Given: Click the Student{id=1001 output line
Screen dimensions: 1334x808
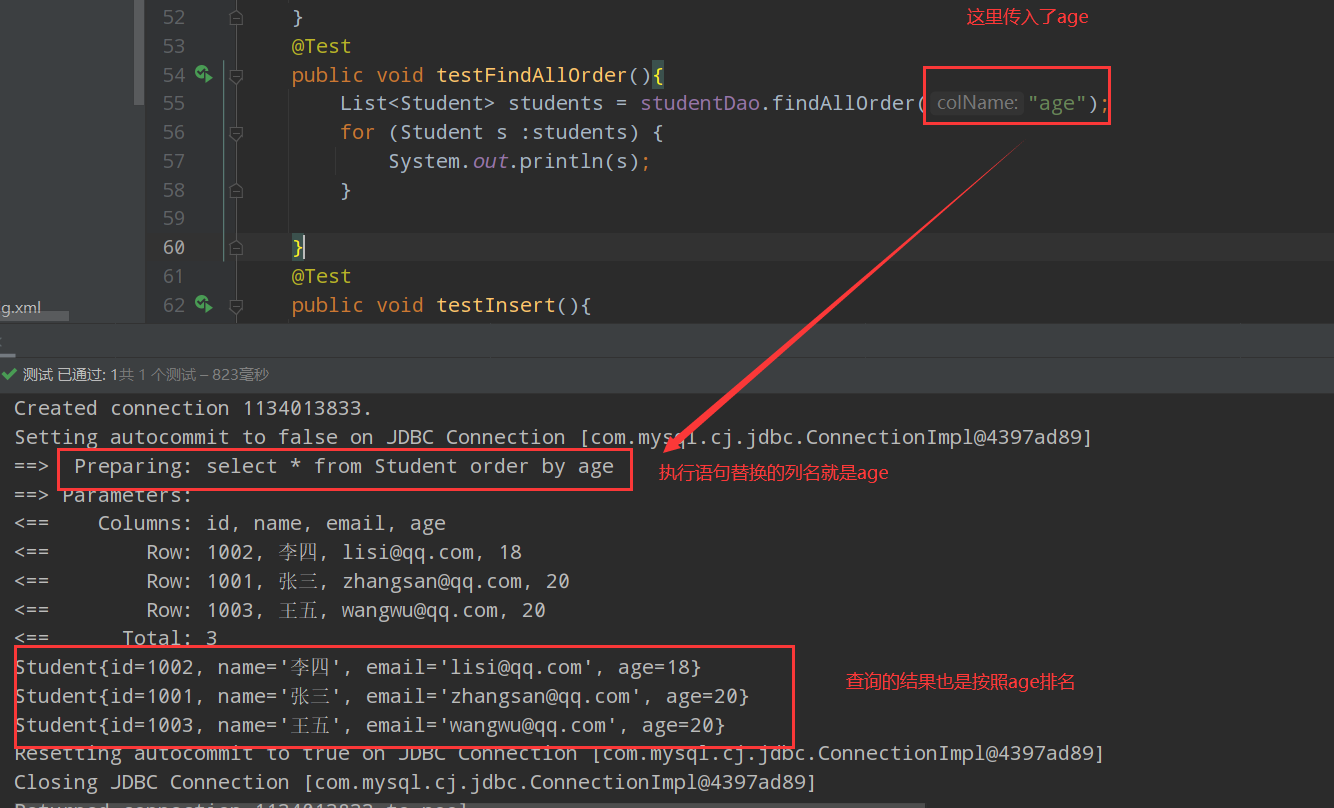Looking at the screenshot, I should 382,696.
